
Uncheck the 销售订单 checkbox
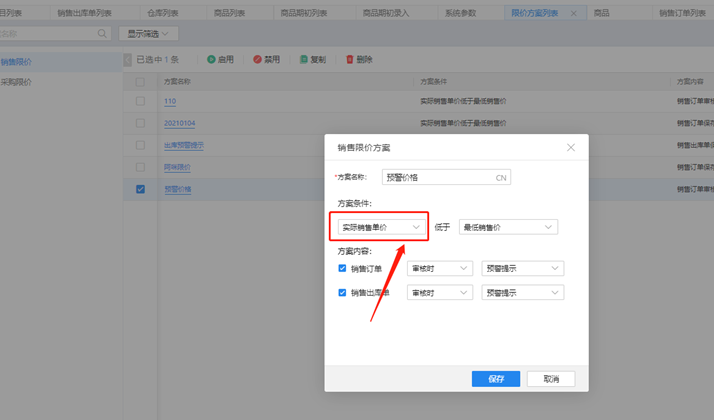(x=342, y=268)
